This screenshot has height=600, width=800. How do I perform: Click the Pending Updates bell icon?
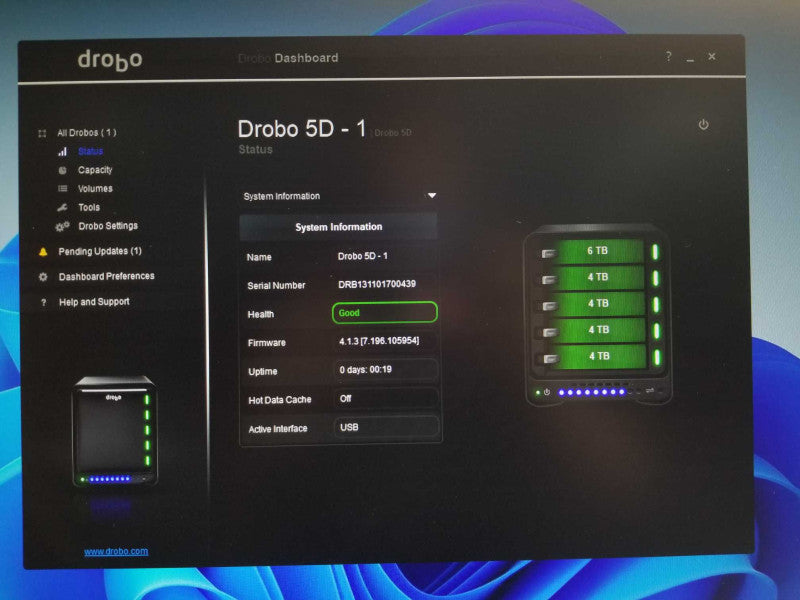pyautogui.click(x=43, y=252)
